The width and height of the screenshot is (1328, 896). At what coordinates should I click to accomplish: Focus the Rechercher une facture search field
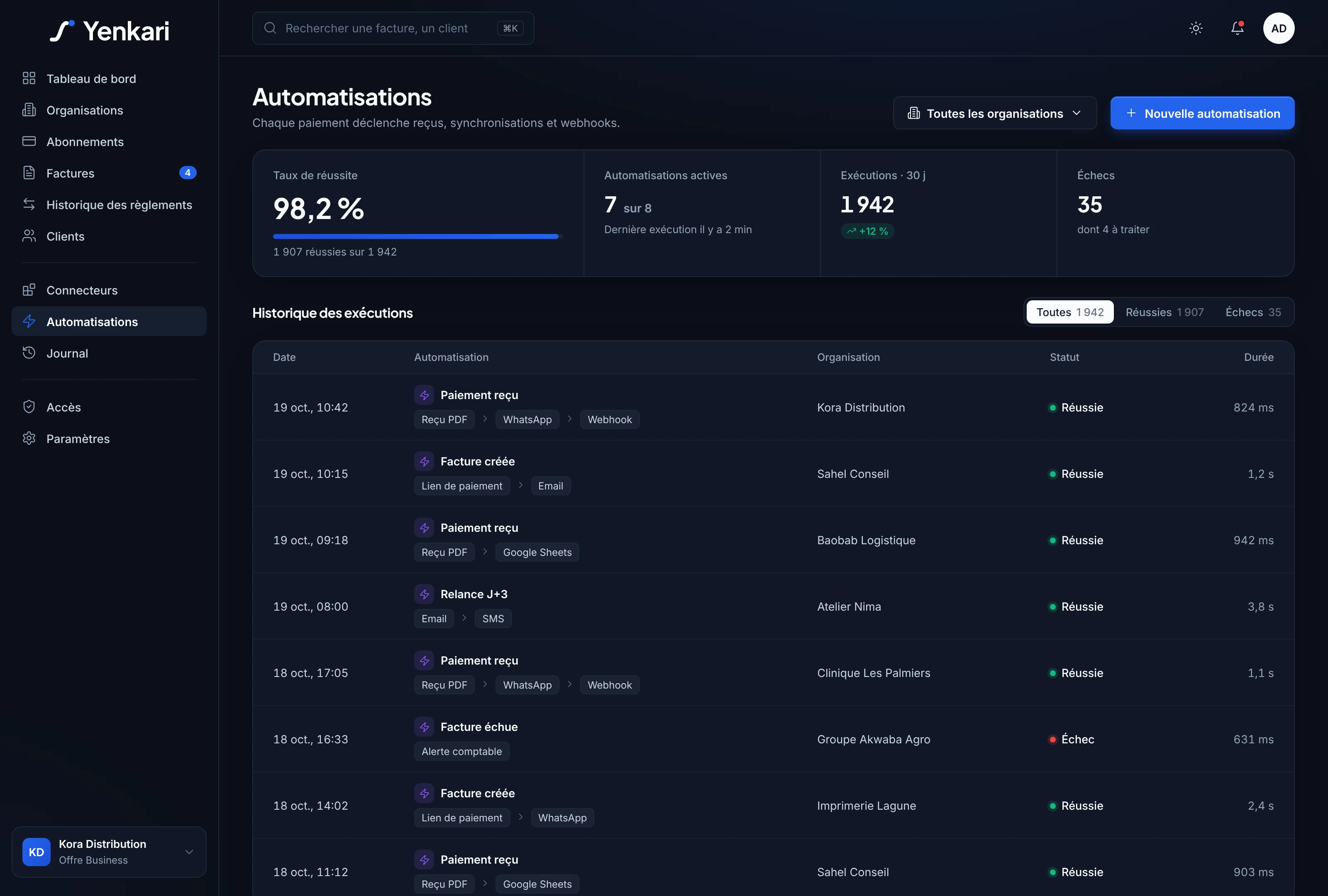[393, 28]
